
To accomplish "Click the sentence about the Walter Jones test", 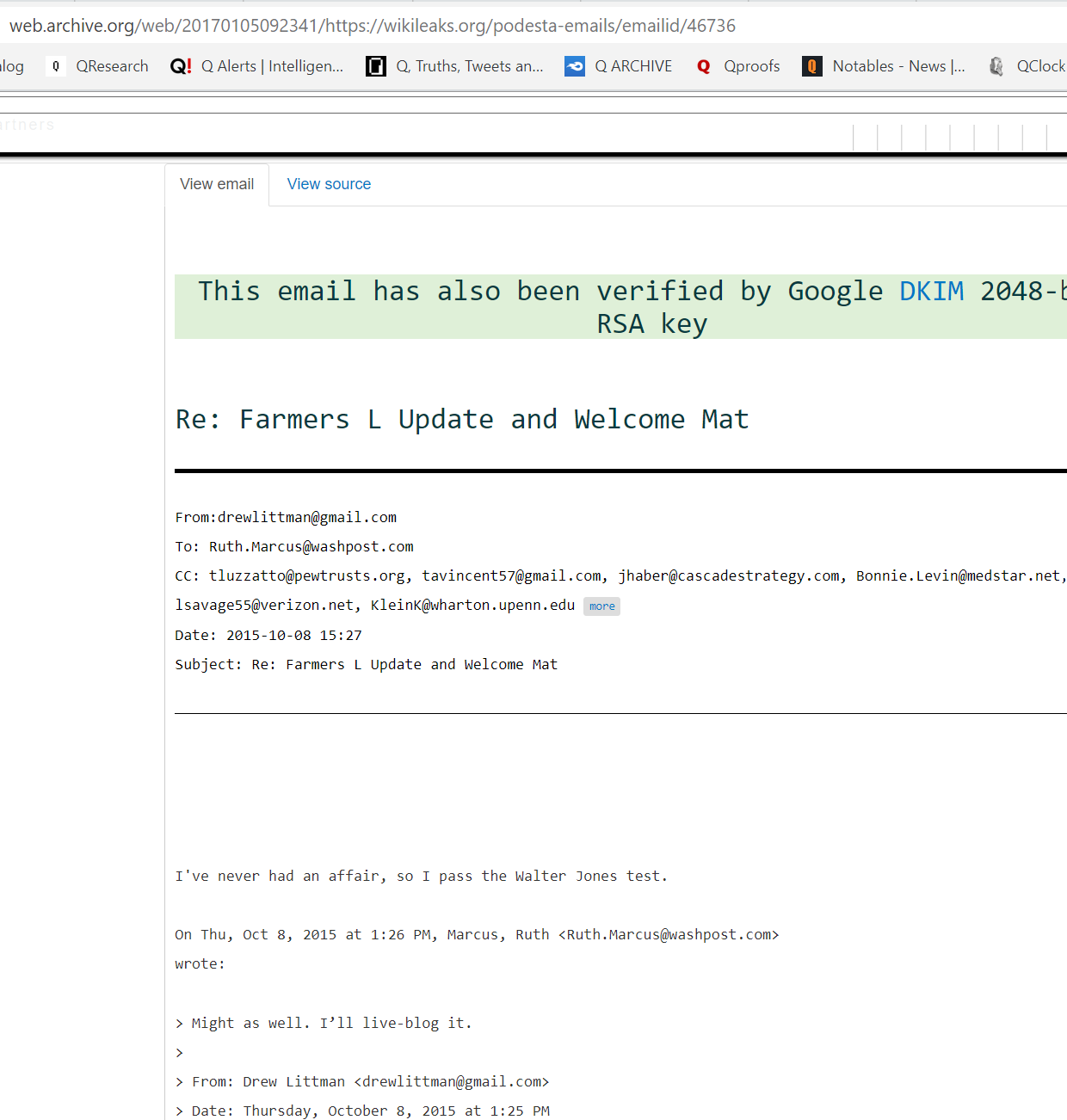I will click(x=421, y=877).
